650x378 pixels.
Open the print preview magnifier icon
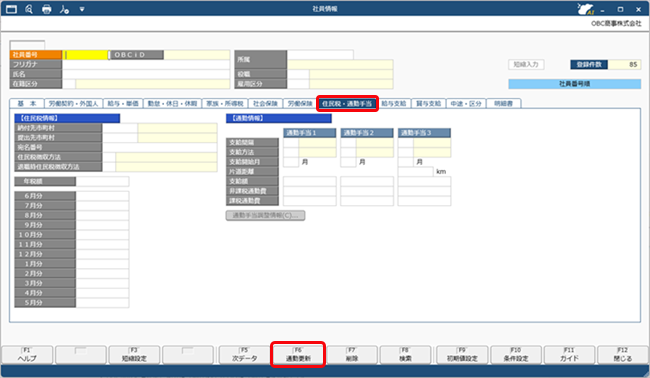(29, 9)
